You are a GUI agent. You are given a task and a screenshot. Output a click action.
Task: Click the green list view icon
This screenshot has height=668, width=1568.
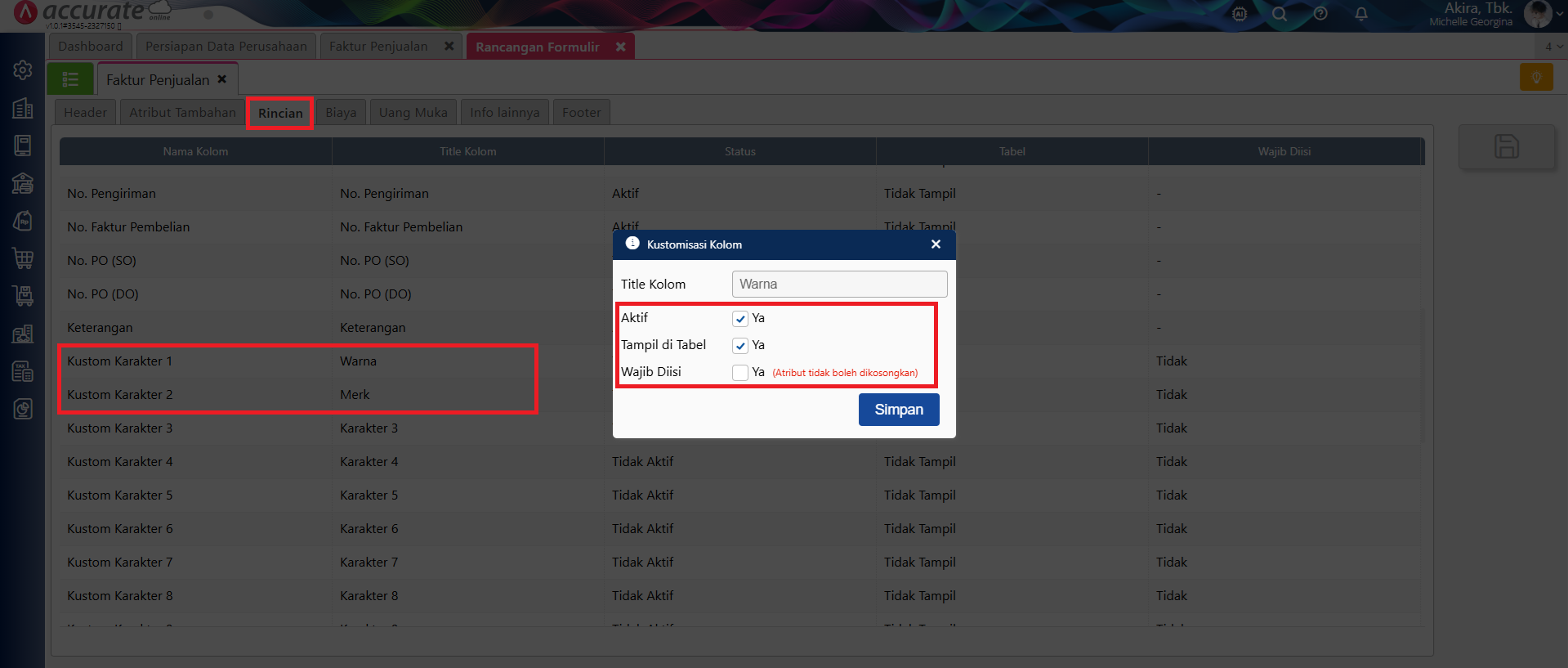pyautogui.click(x=70, y=79)
